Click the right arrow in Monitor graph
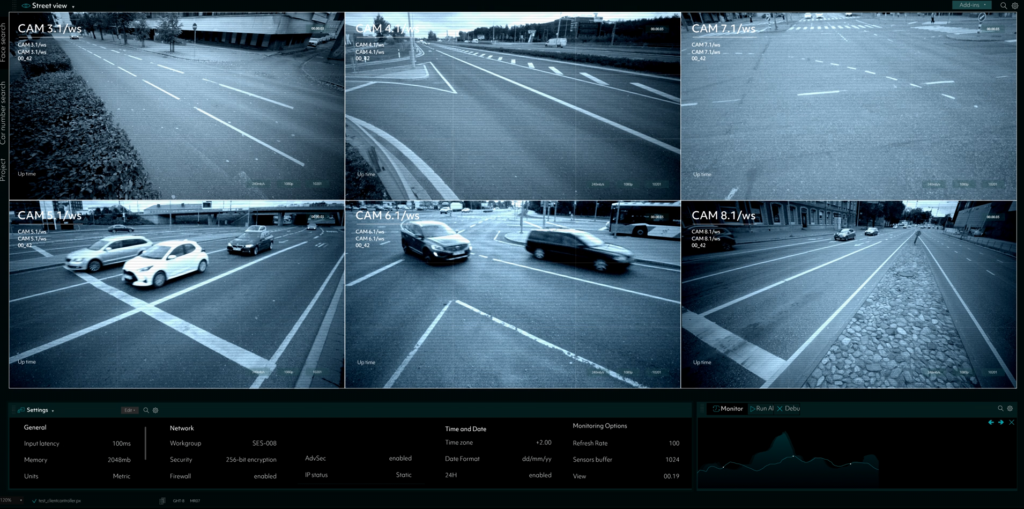This screenshot has height=509, width=1024. click(x=1001, y=422)
